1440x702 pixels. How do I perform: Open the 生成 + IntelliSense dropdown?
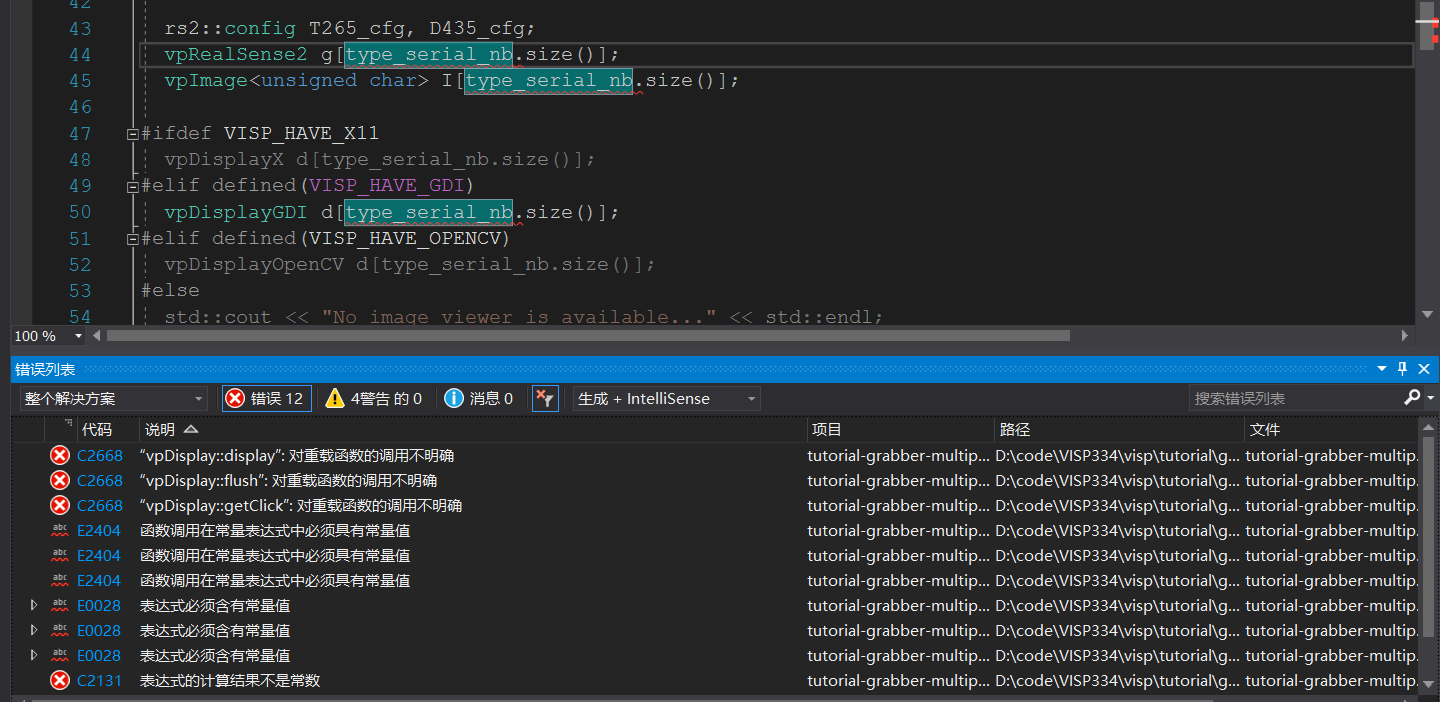point(666,398)
